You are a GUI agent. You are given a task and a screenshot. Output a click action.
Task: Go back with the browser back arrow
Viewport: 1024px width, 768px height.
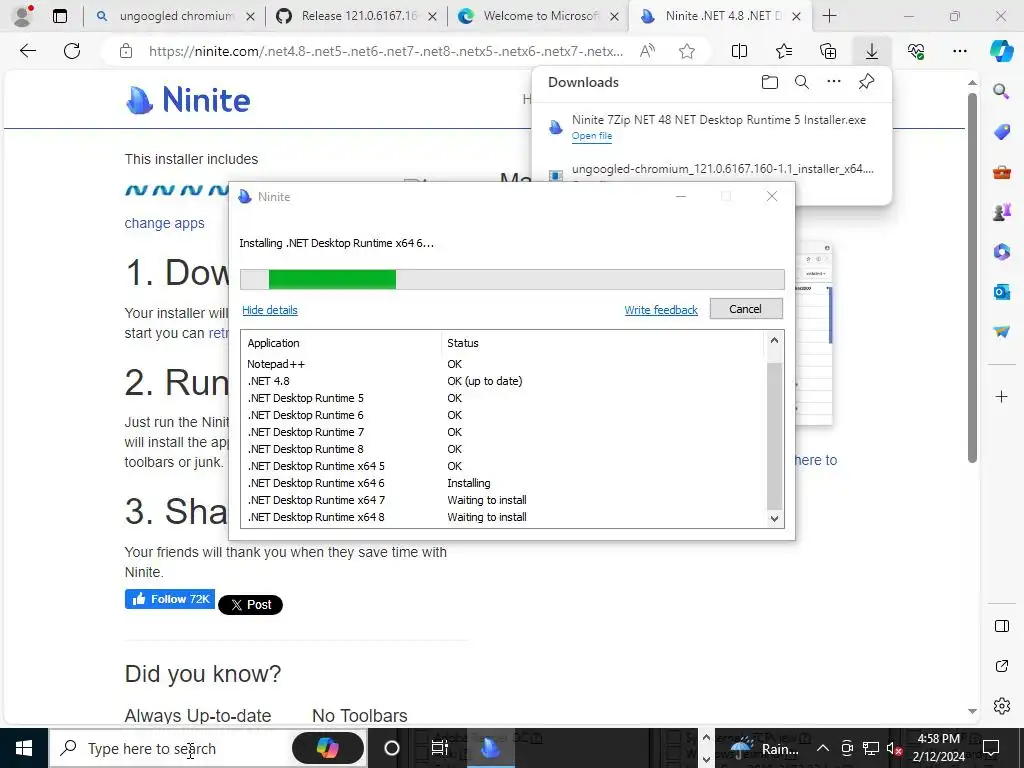[x=27, y=51]
